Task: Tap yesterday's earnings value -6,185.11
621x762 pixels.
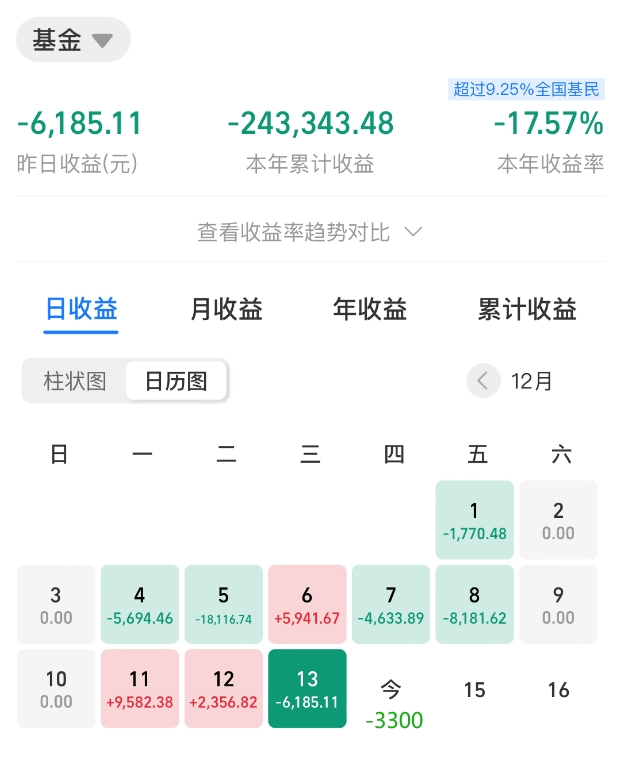Action: [x=79, y=123]
